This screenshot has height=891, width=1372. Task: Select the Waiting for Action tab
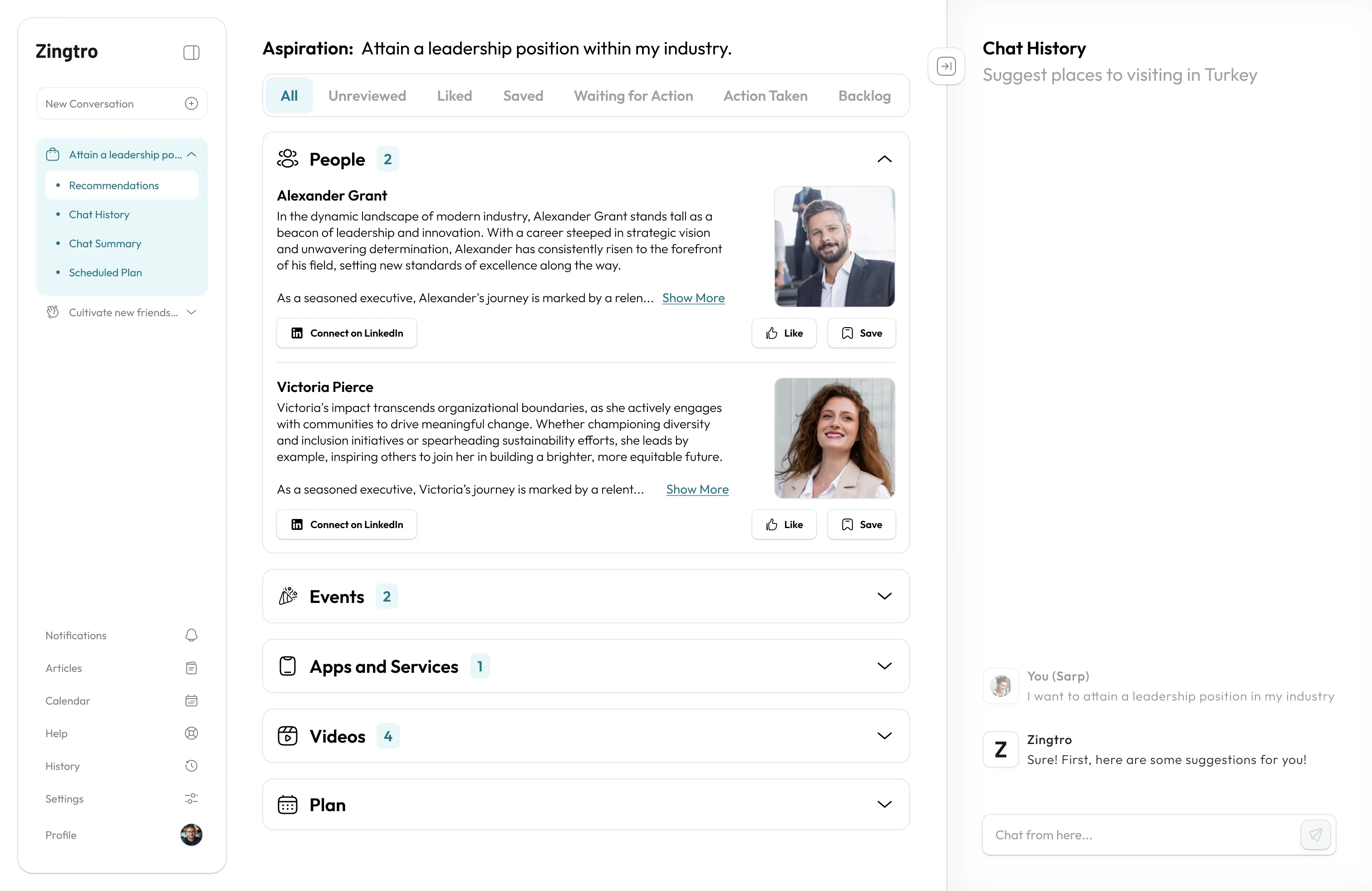click(633, 96)
